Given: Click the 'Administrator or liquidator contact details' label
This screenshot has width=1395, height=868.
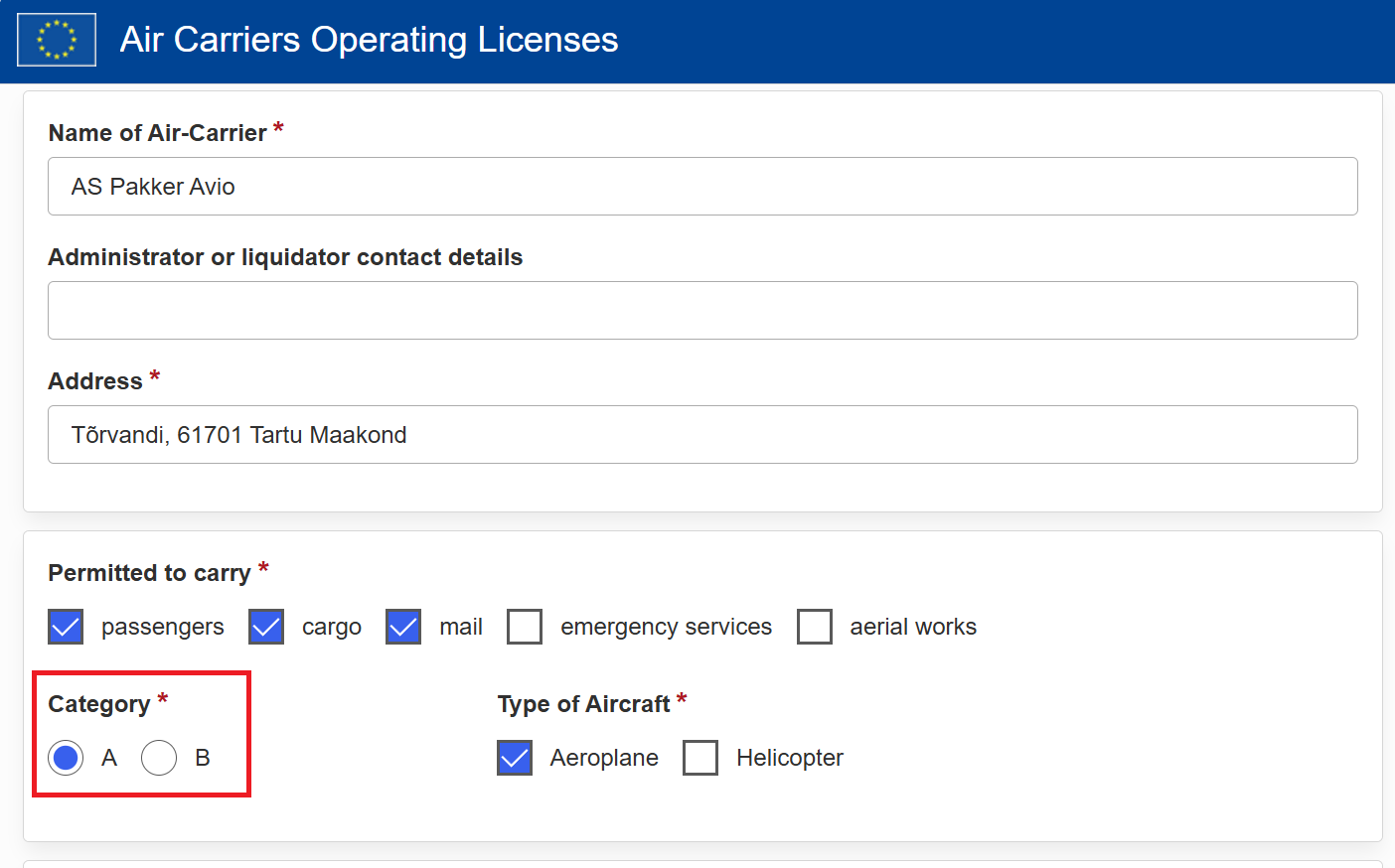Looking at the screenshot, I should pyautogui.click(x=285, y=257).
